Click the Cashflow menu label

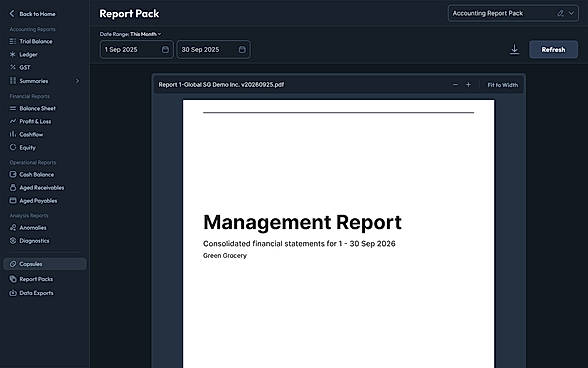coord(31,134)
